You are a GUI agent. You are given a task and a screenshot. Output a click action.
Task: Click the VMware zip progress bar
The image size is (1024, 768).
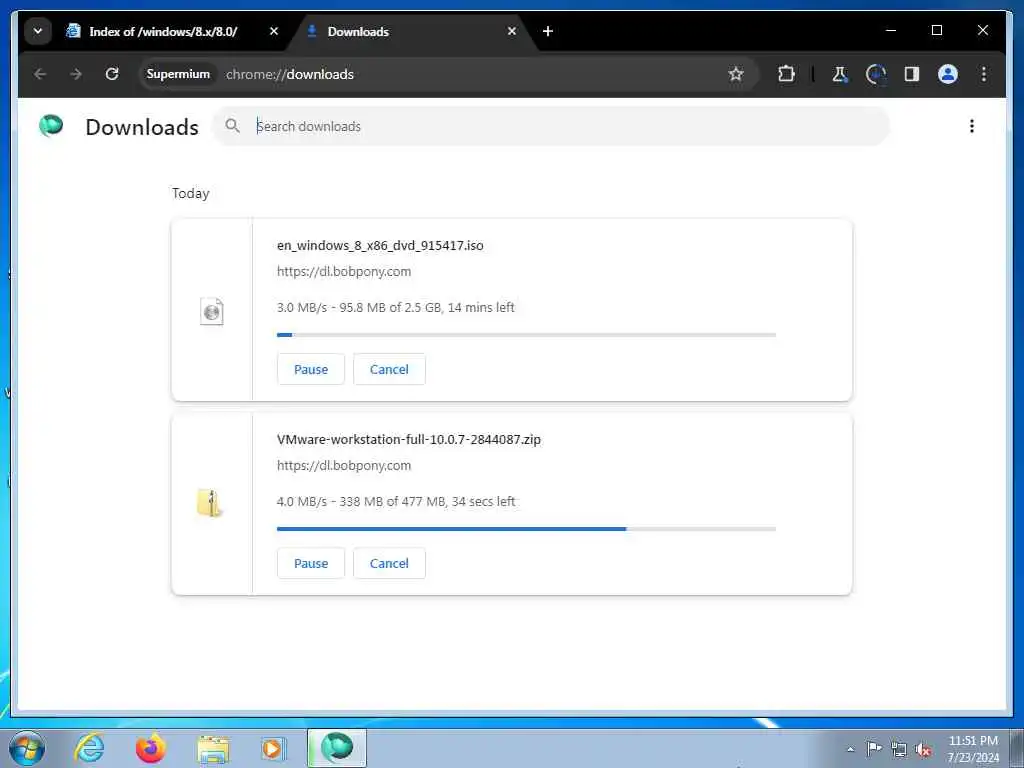pos(526,529)
